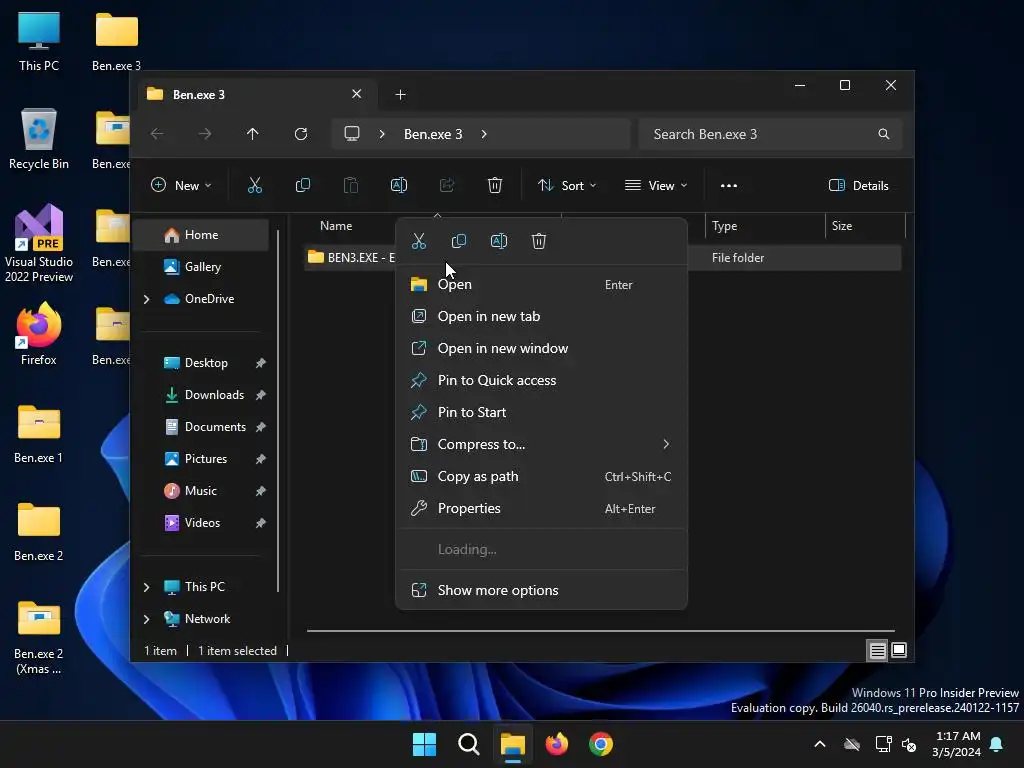The height and width of the screenshot is (768, 1024).
Task: Click chevron before Ben.exe 3 in address bar
Action: coord(382,134)
